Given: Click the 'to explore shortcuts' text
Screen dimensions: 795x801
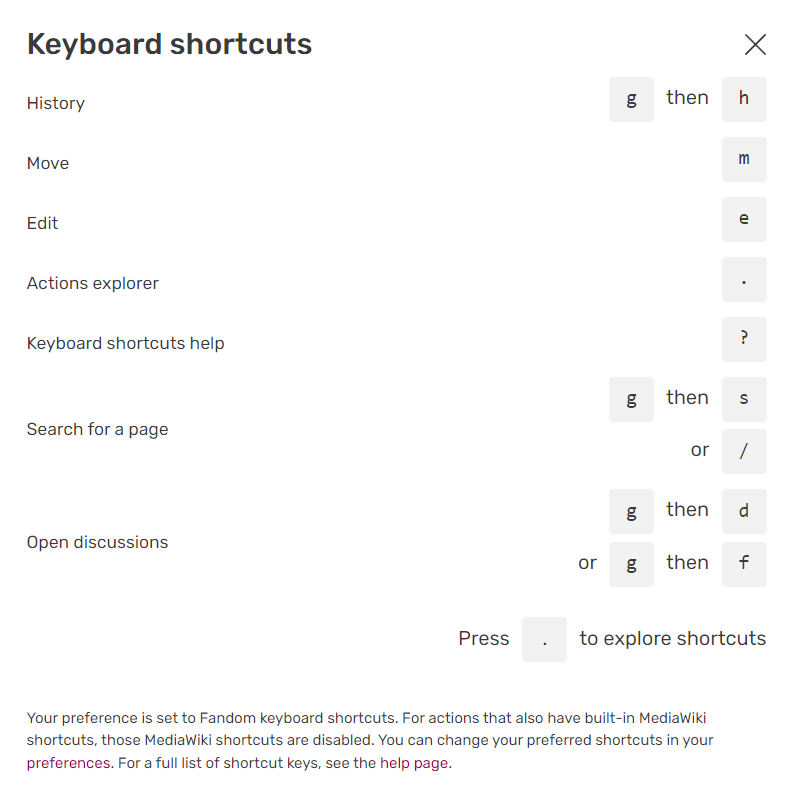Looking at the screenshot, I should point(672,639).
